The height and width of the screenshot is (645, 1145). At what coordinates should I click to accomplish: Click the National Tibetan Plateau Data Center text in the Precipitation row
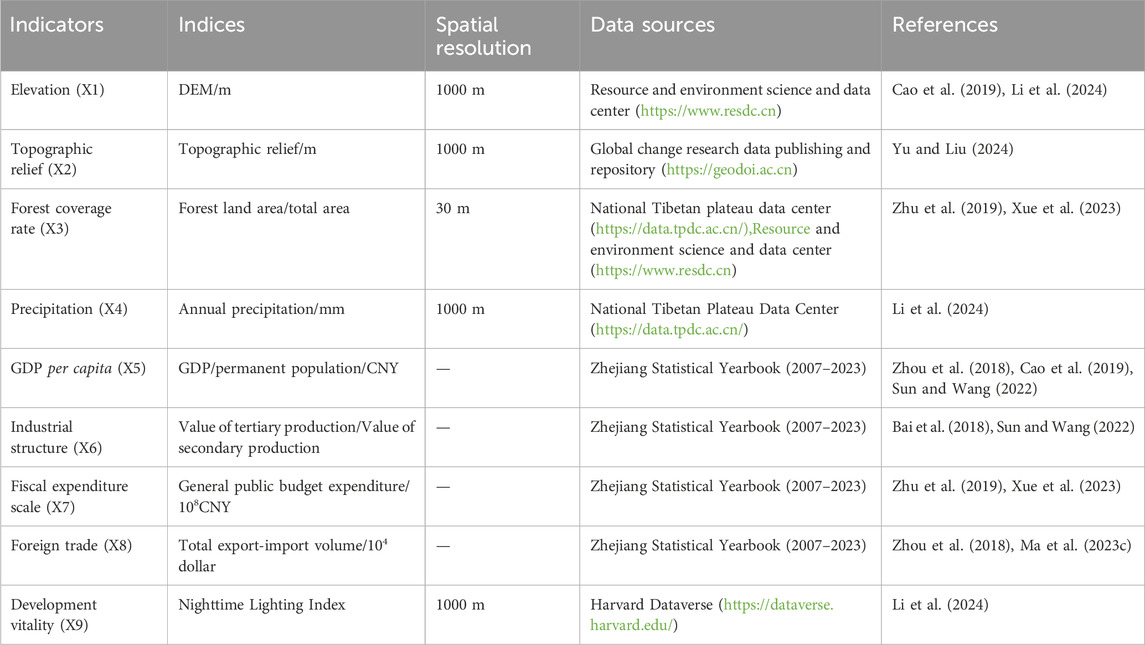tap(714, 310)
